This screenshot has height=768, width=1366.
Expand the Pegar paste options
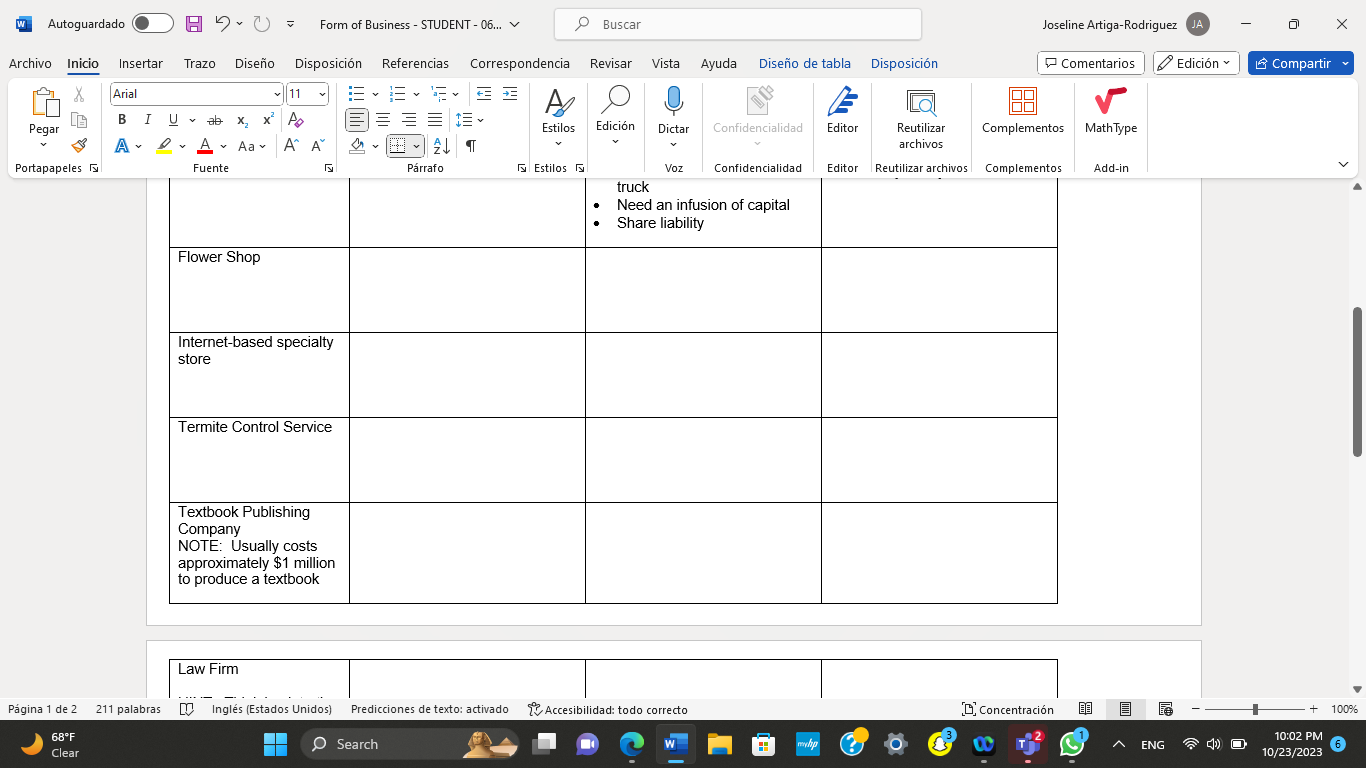coord(44,145)
